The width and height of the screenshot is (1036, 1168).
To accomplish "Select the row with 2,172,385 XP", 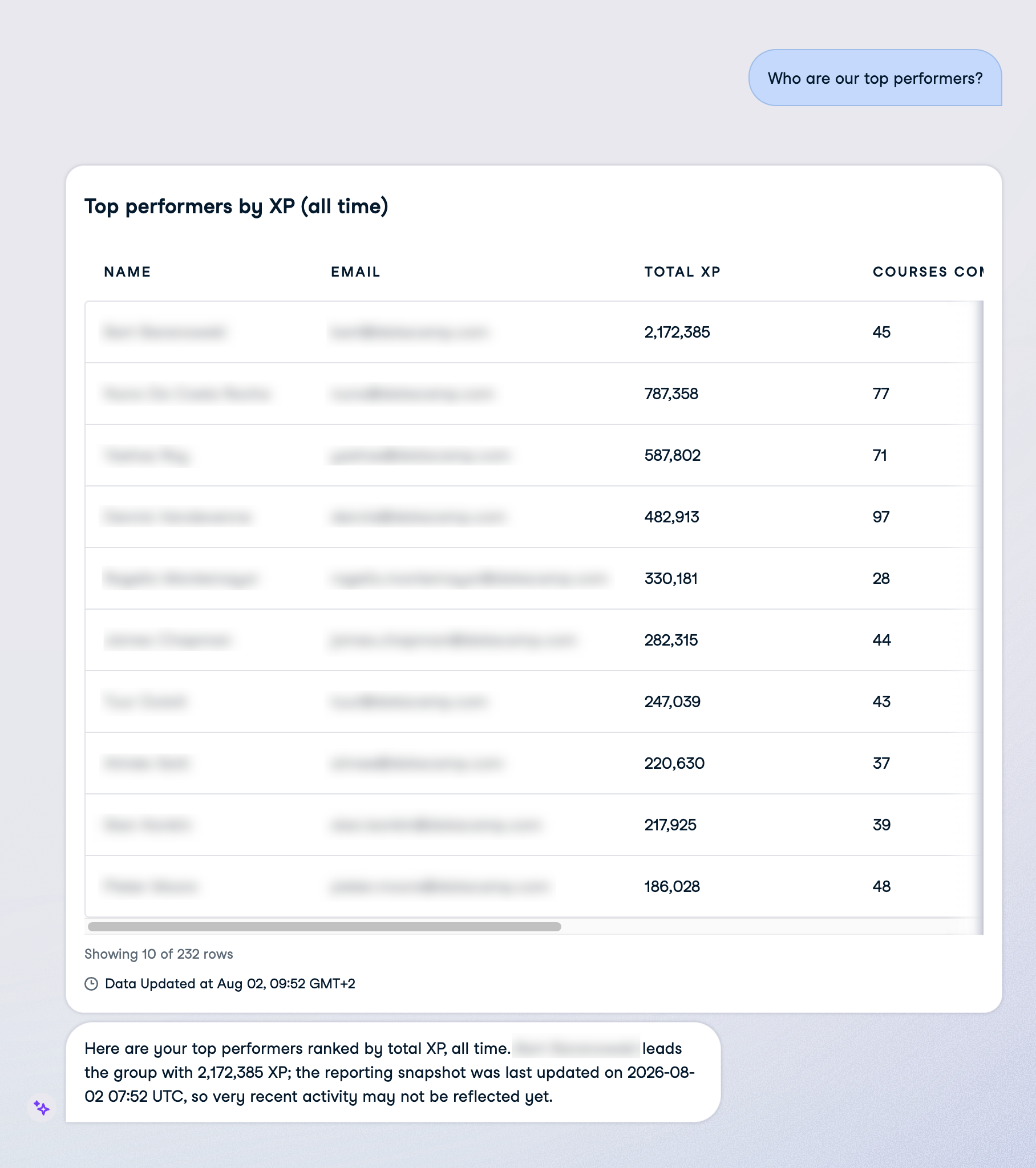I will [534, 332].
